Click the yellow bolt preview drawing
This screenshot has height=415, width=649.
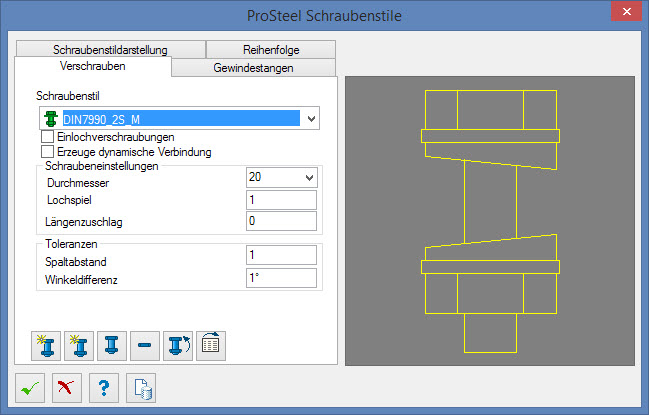click(x=490, y=221)
